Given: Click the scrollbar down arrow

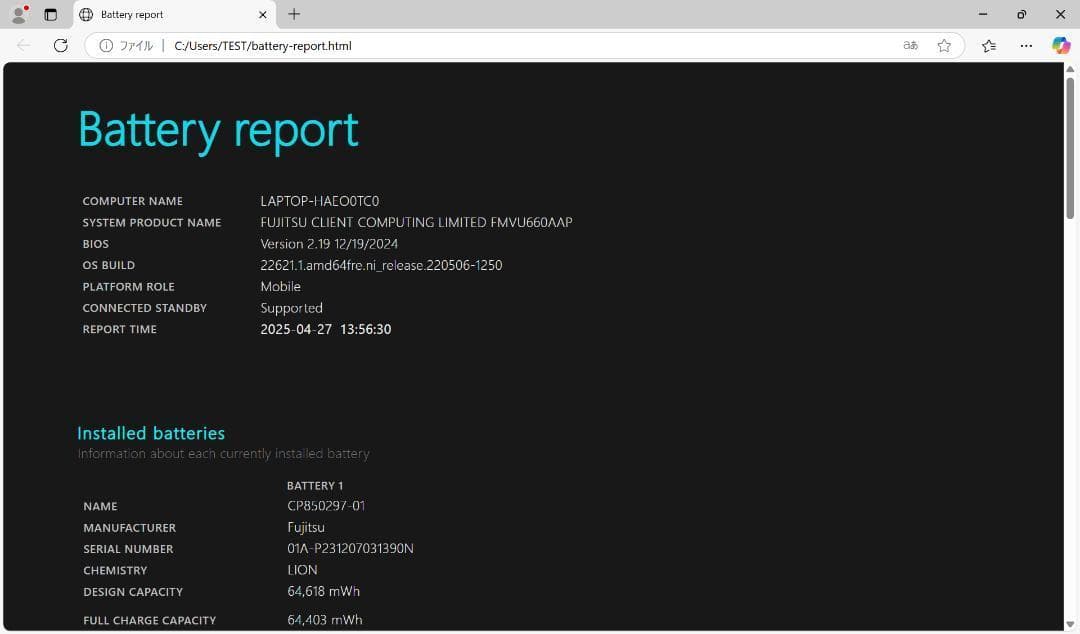Looking at the screenshot, I should [x=1072, y=625].
